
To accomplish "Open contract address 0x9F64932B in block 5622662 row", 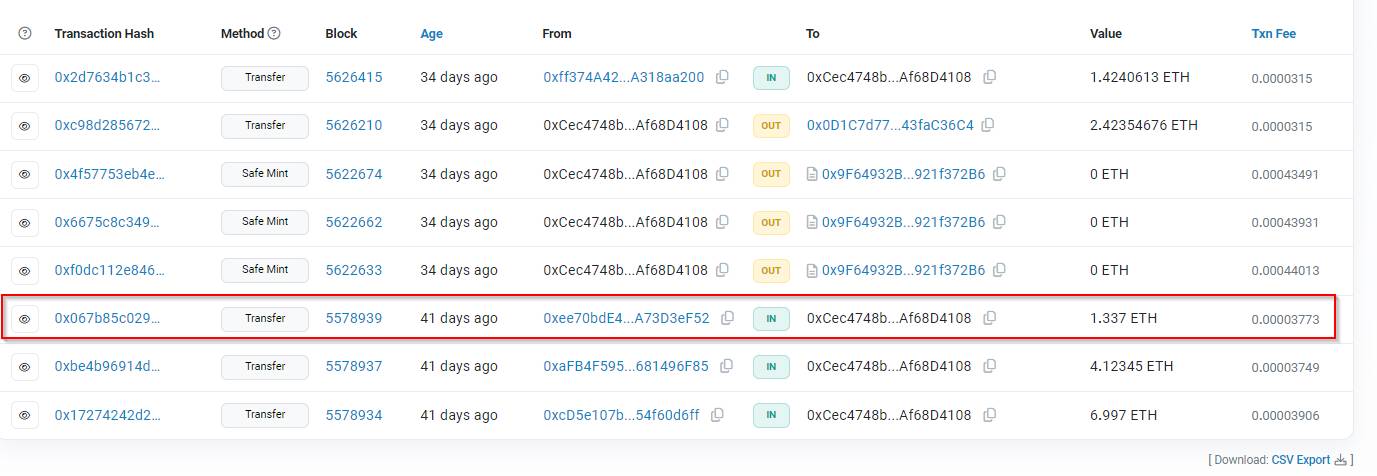I will [x=903, y=222].
